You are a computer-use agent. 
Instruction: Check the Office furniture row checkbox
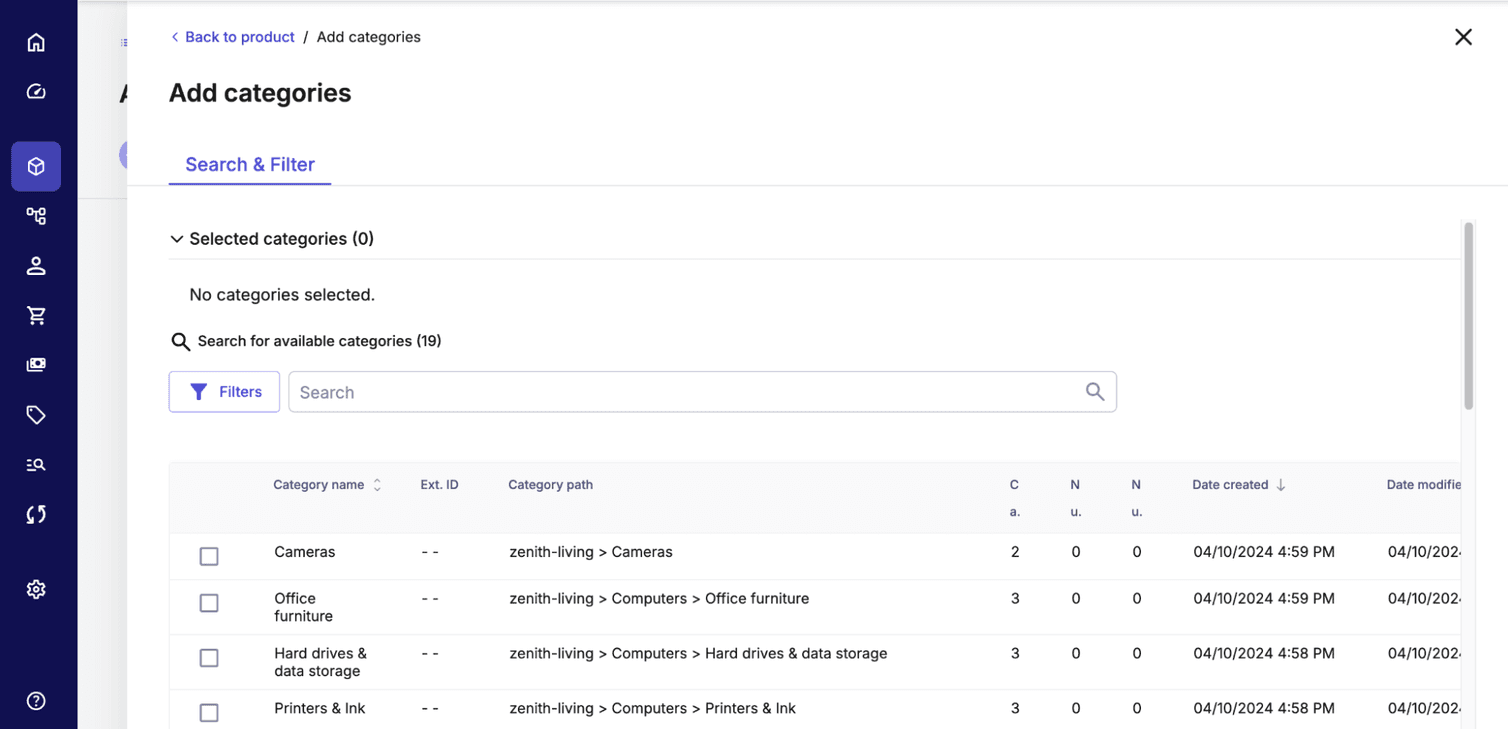tap(209, 603)
